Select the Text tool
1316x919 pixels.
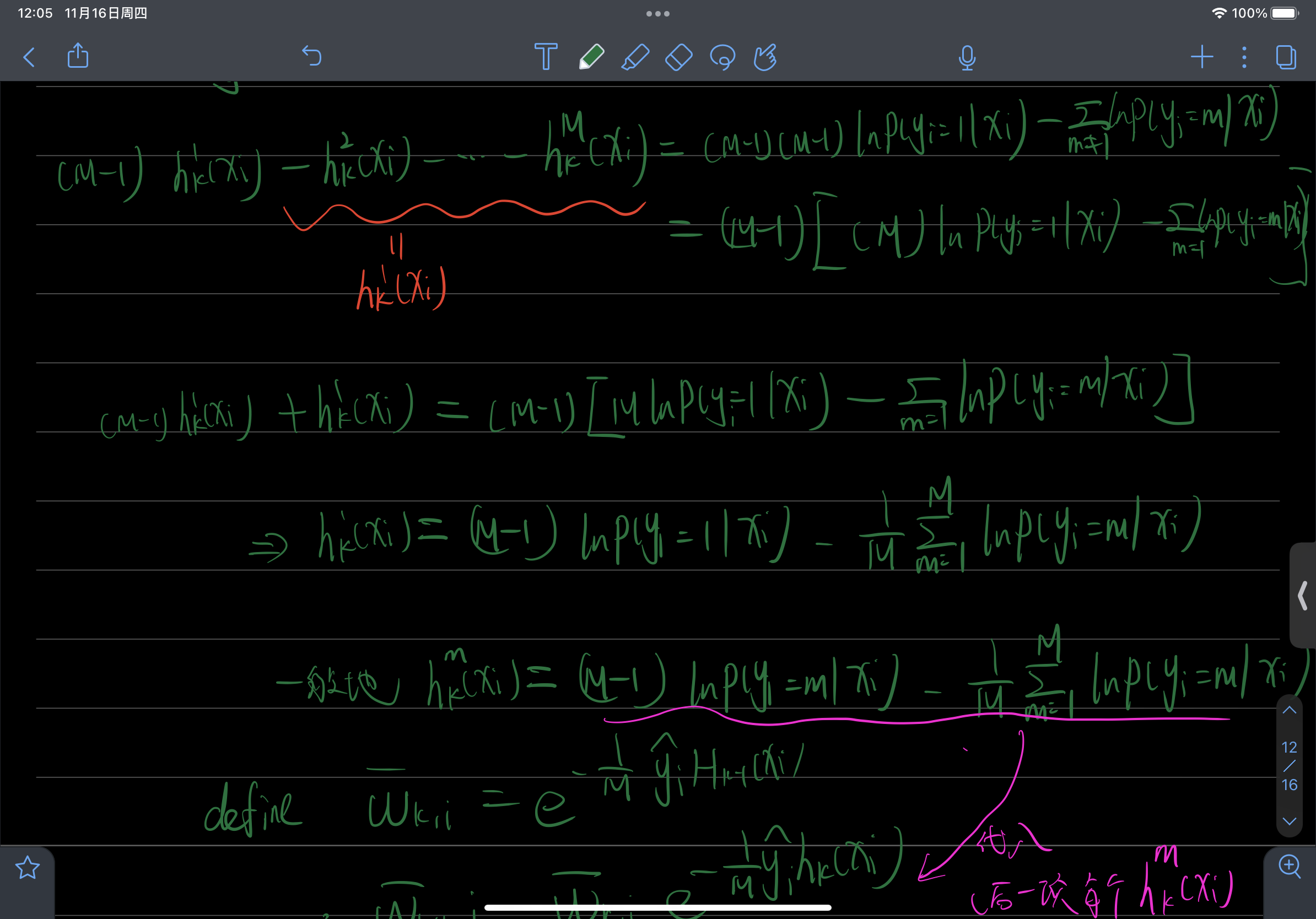[x=546, y=56]
